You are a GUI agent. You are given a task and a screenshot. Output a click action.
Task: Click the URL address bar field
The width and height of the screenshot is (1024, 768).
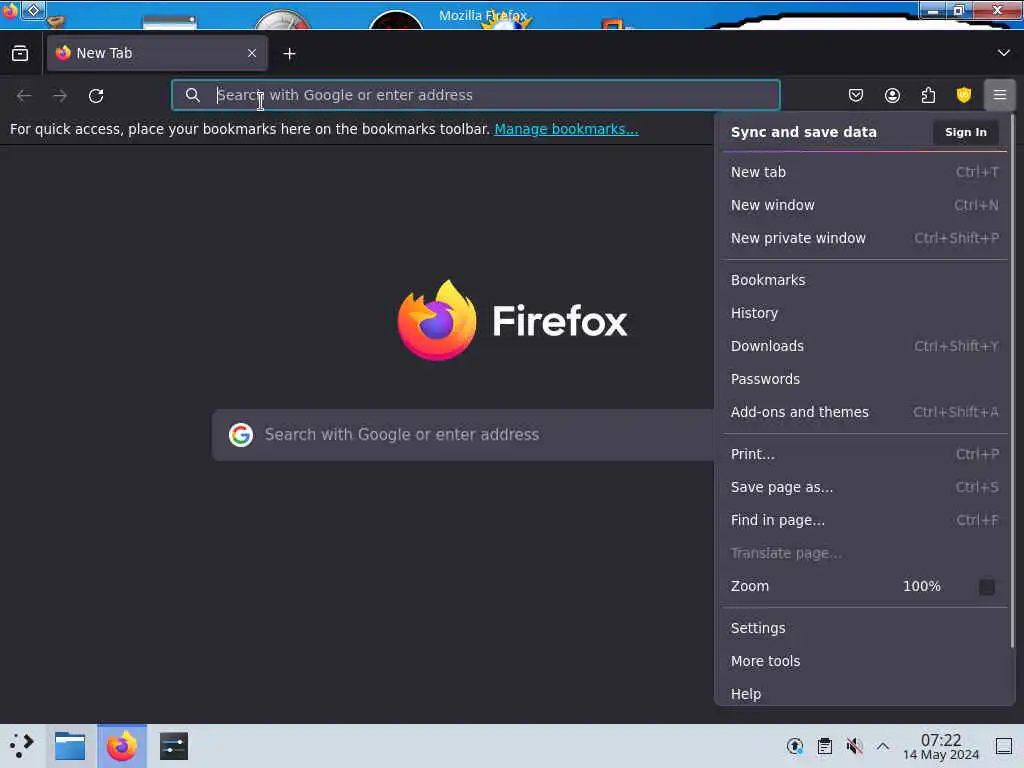pyautogui.click(x=475, y=95)
